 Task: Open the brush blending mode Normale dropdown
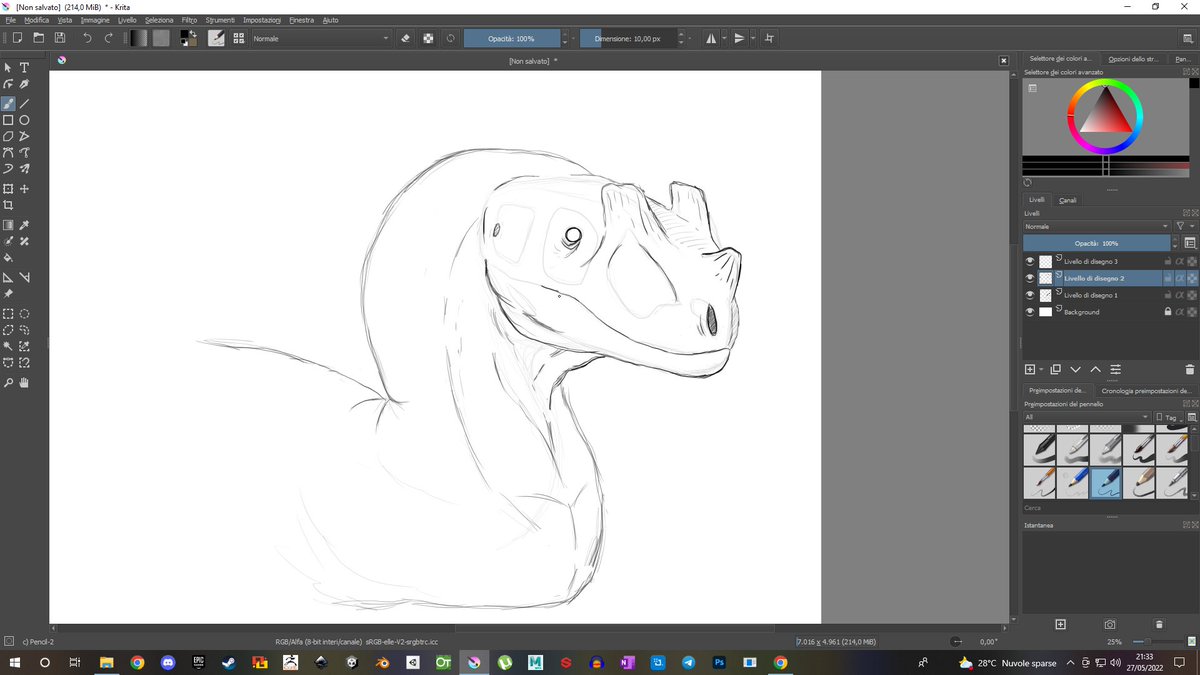pos(320,38)
